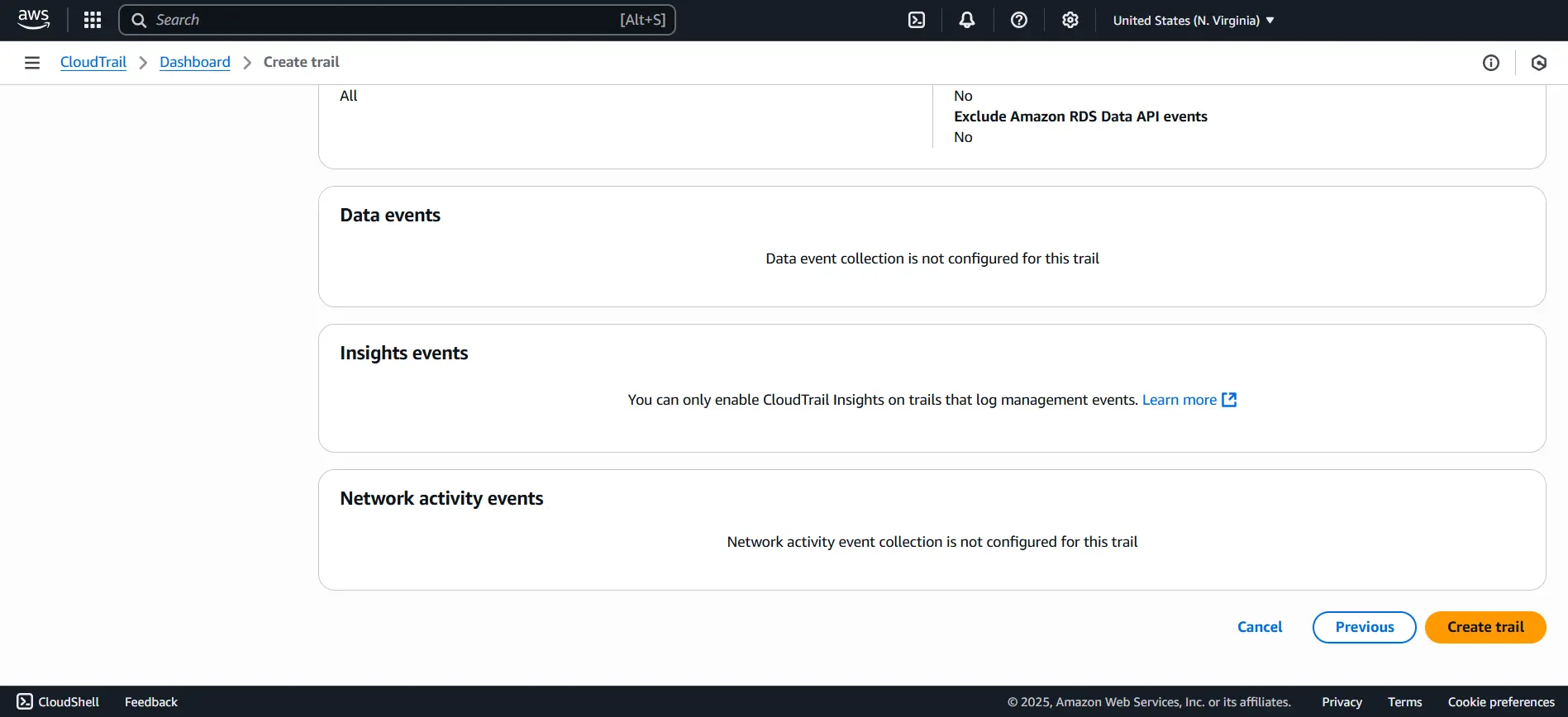Open the settings gear icon
This screenshot has height=717, width=1568.
click(1070, 20)
